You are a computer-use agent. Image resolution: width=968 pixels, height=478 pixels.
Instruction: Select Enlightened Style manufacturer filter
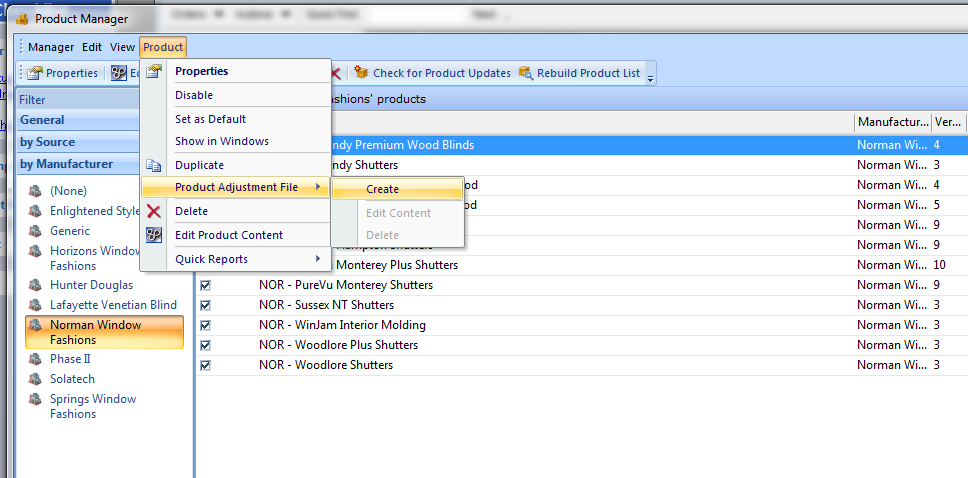coord(94,211)
